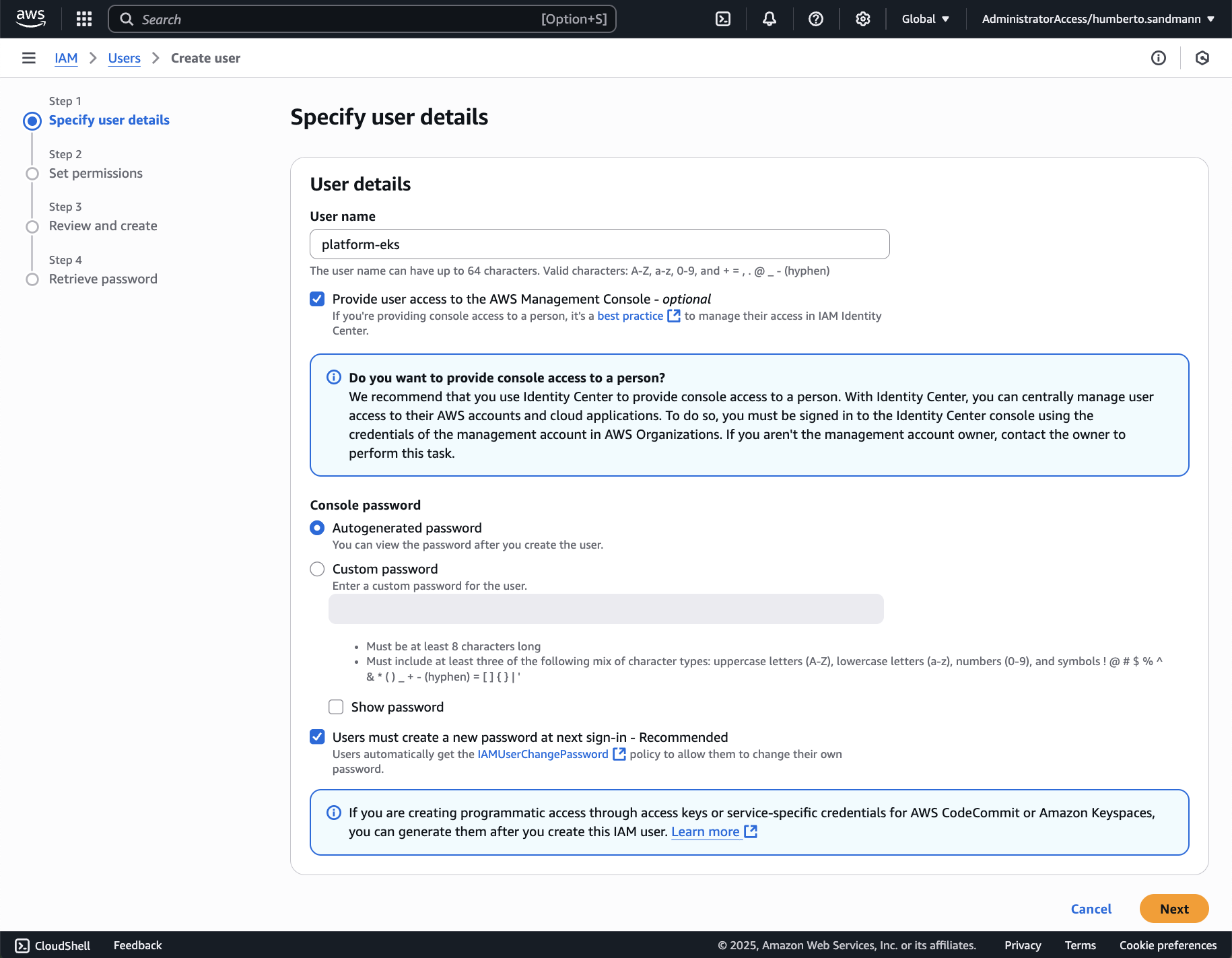Enable the Show password checkbox
1232x958 pixels.
coord(336,707)
